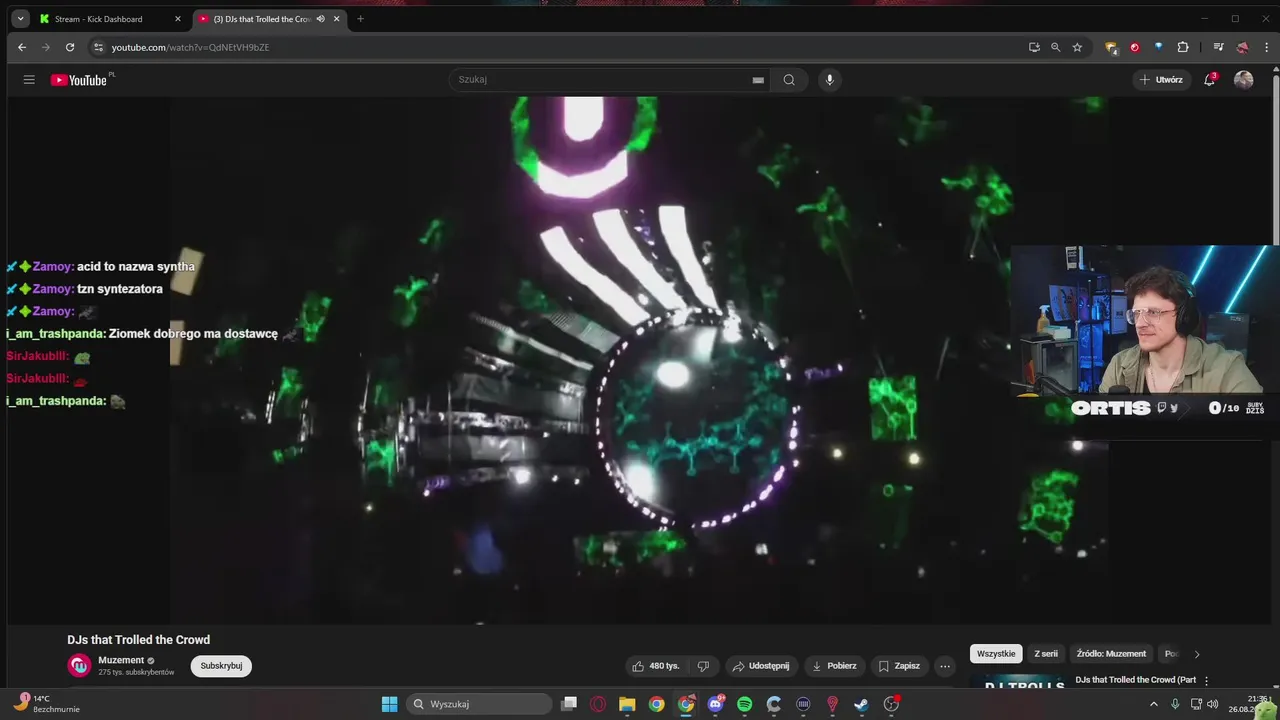Bookmark this page with the star icon
Image resolution: width=1280 pixels, height=720 pixels.
click(x=1077, y=47)
